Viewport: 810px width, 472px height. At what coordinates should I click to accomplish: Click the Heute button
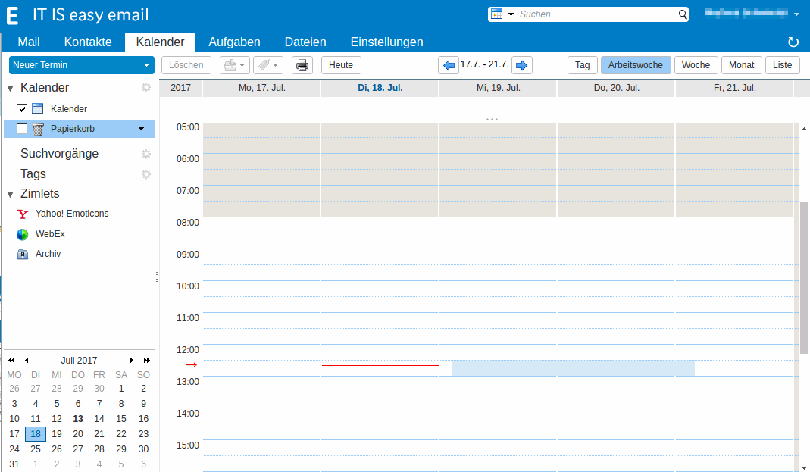tap(341, 65)
